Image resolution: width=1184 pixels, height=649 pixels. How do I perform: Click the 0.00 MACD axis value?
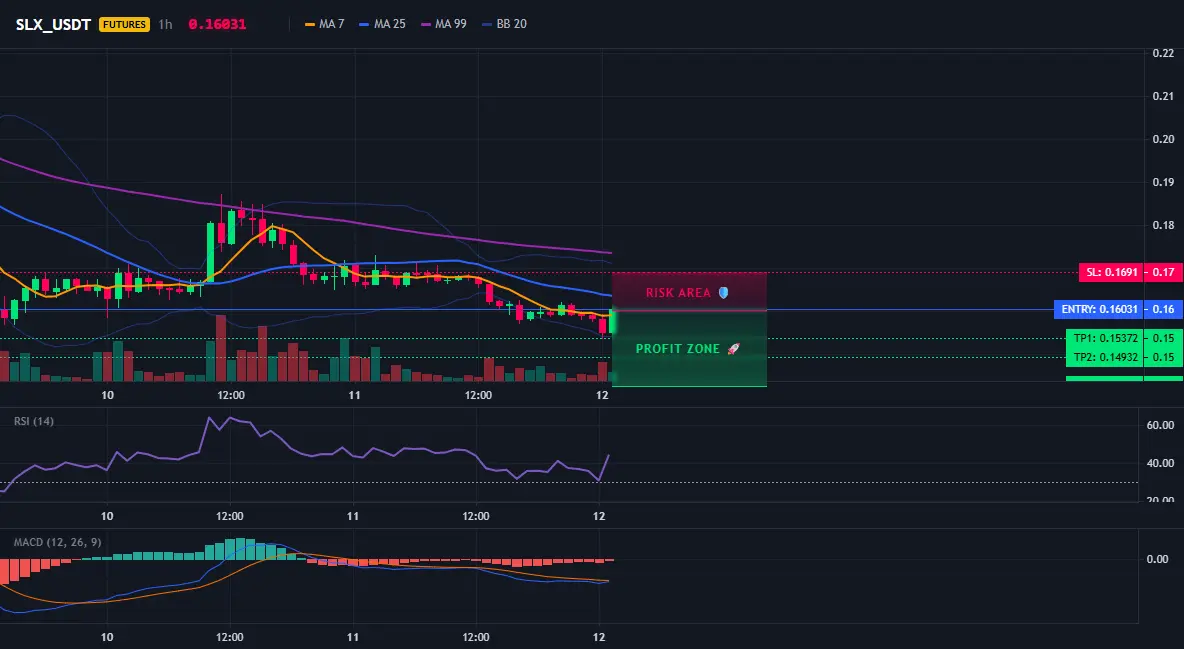click(1157, 559)
